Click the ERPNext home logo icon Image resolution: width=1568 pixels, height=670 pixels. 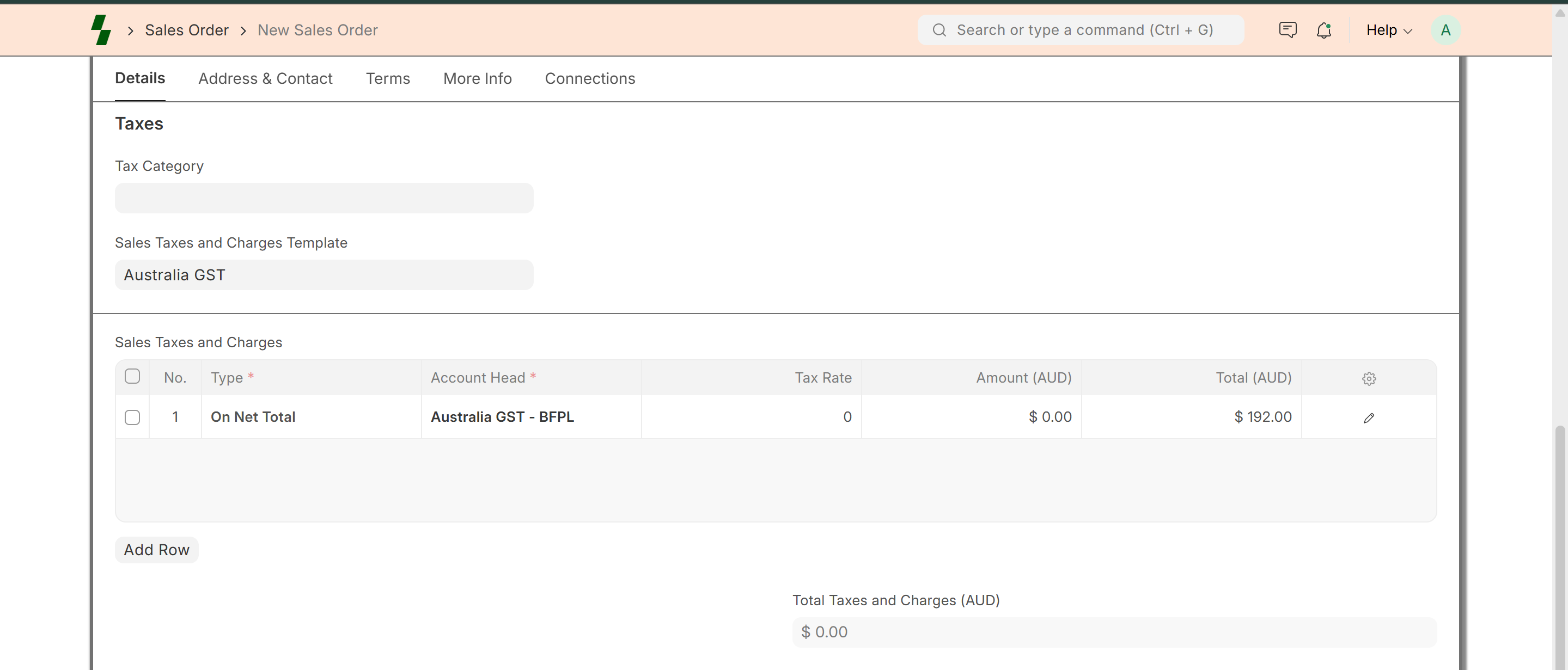[x=101, y=30]
